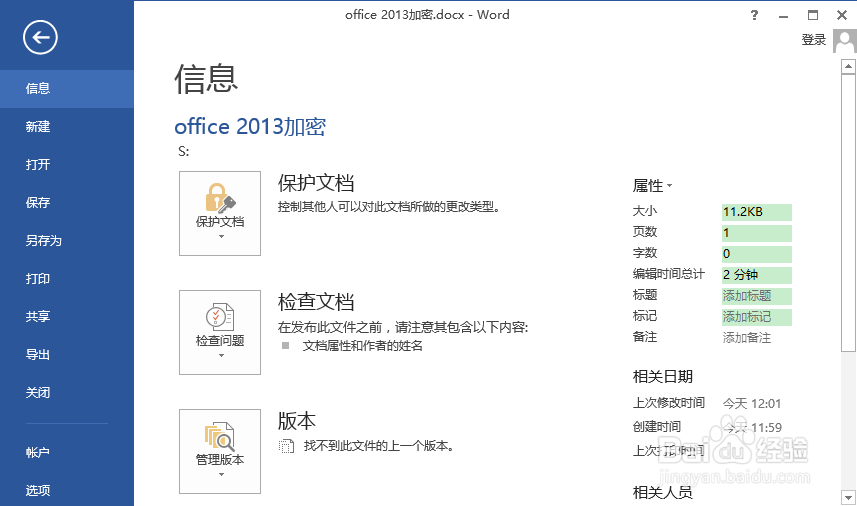Viewport: 857px width, 506px height.
Task: Click the 今天 12:01 modified time
Action: pos(752,404)
